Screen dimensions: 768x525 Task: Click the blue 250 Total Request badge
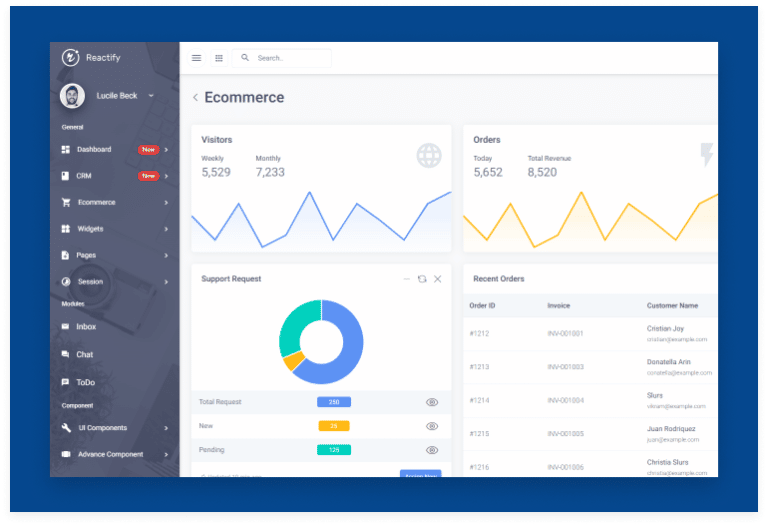click(334, 402)
